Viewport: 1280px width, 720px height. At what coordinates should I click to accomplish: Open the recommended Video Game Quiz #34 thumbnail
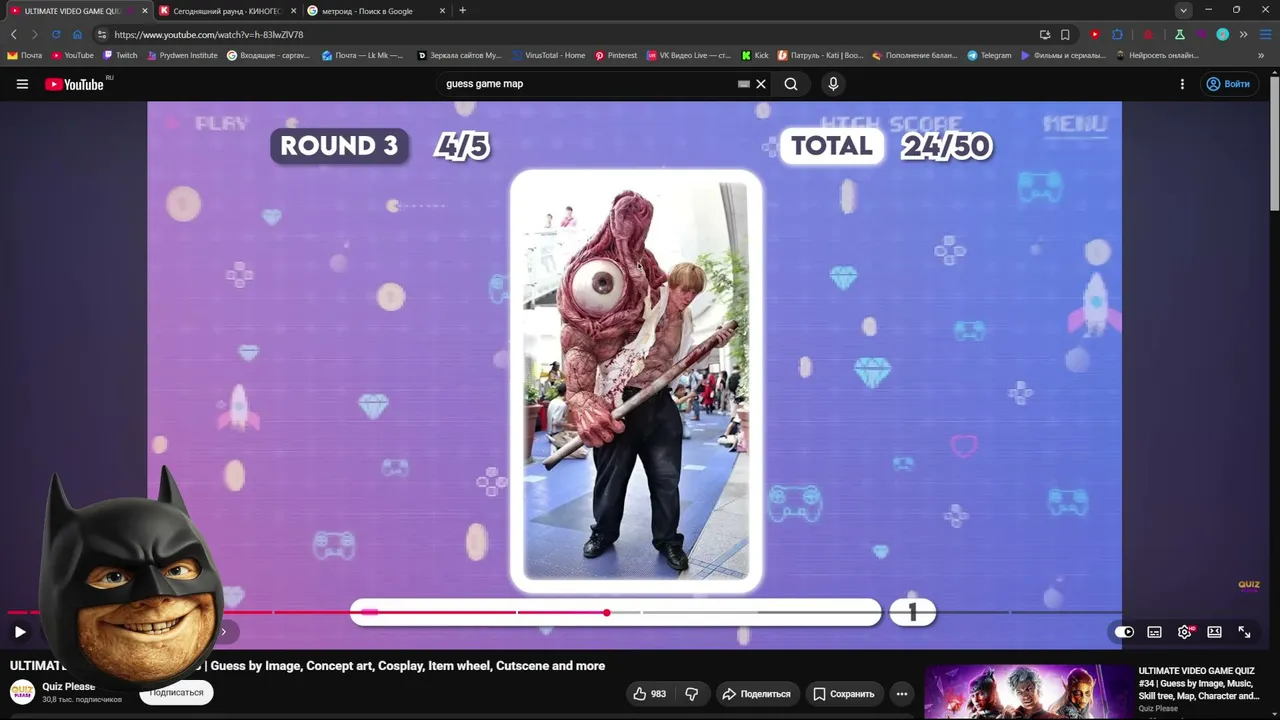point(1027,692)
